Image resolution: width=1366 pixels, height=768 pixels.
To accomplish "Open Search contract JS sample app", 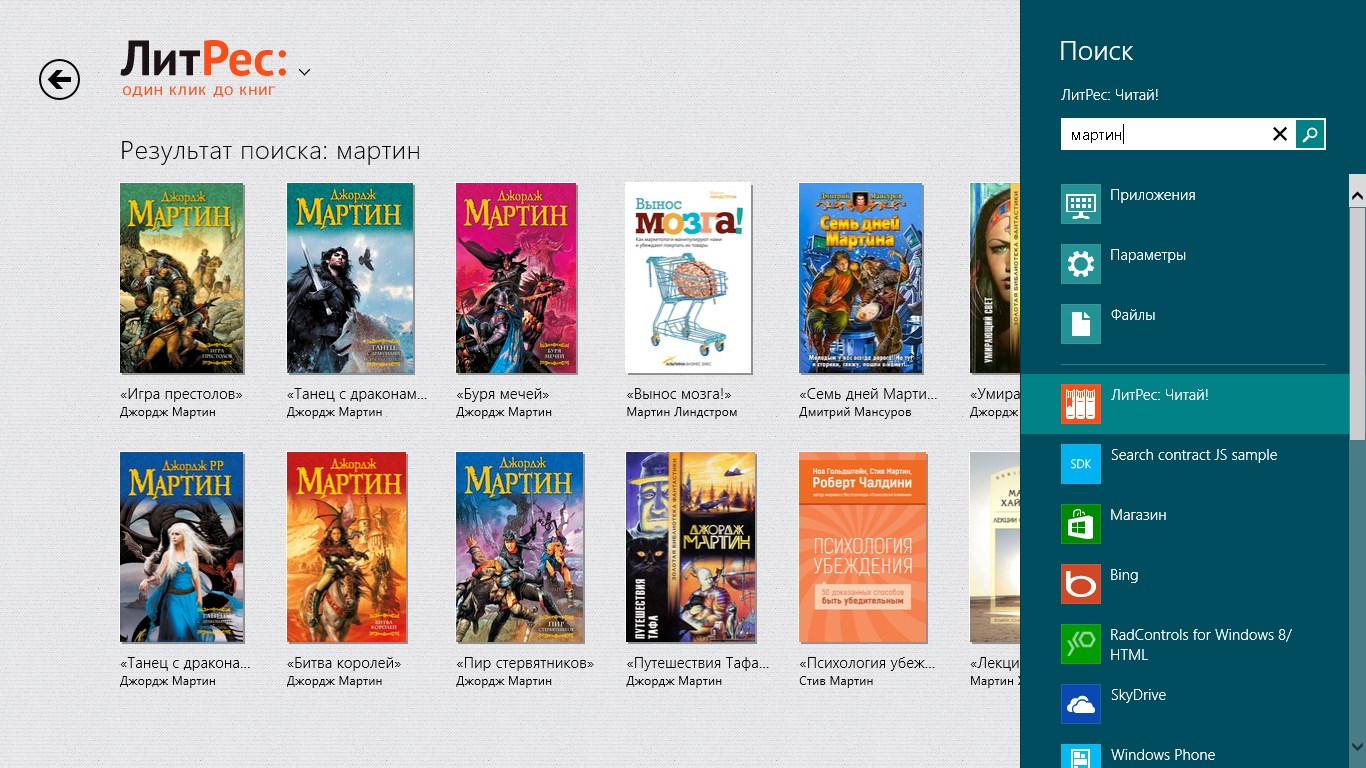I will click(1193, 455).
